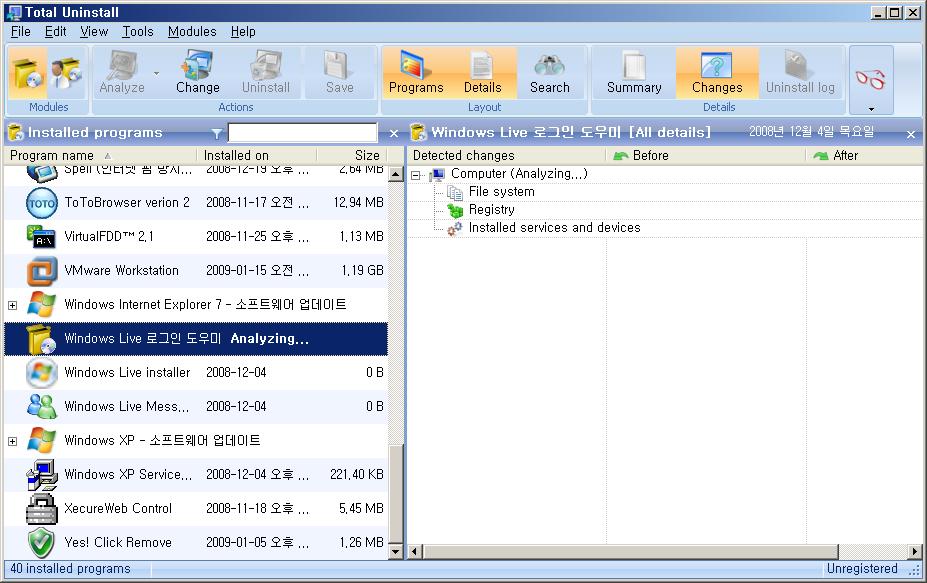
Task: Open the Search binoculars tool
Action: (x=550, y=73)
